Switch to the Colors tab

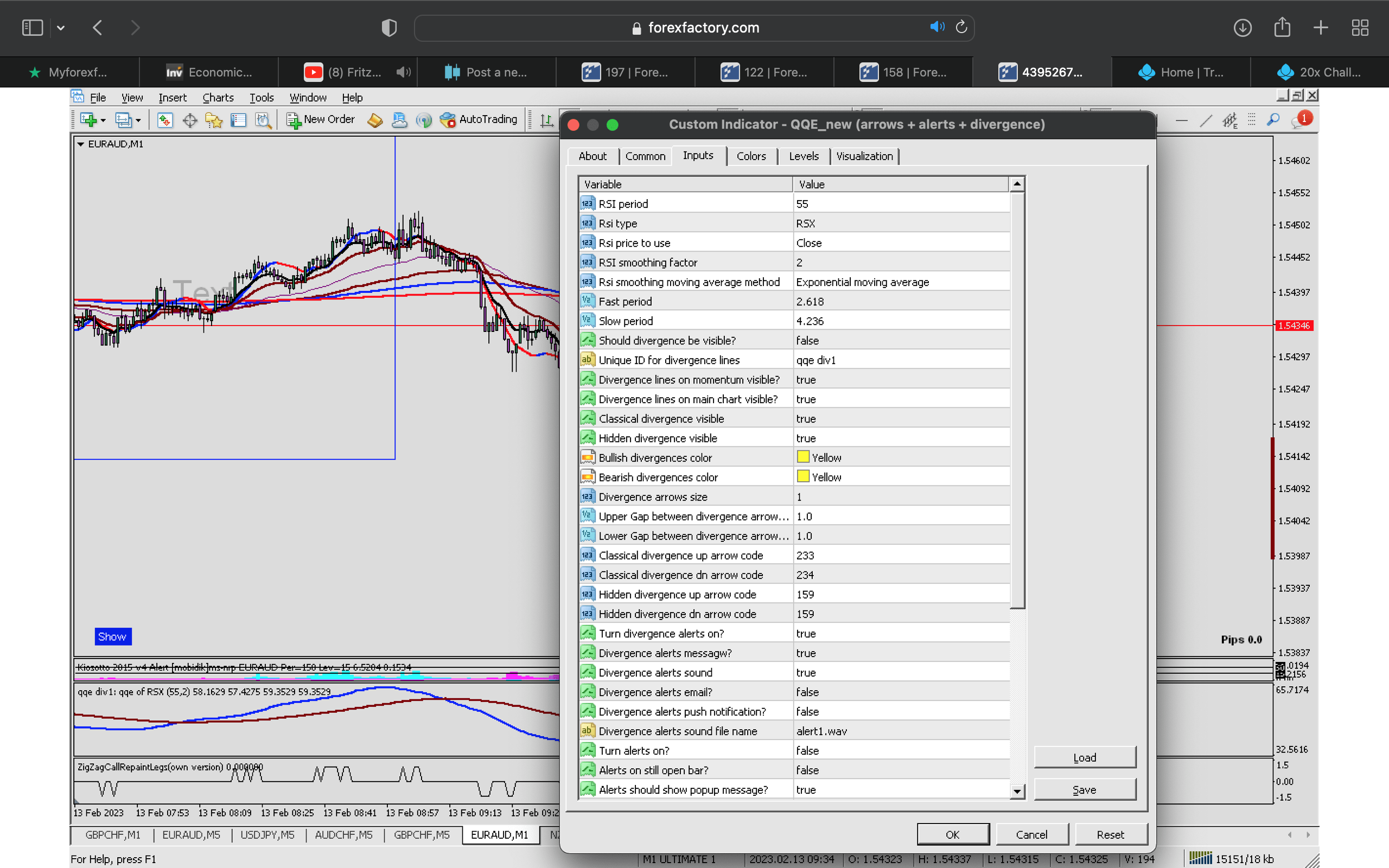[751, 156]
